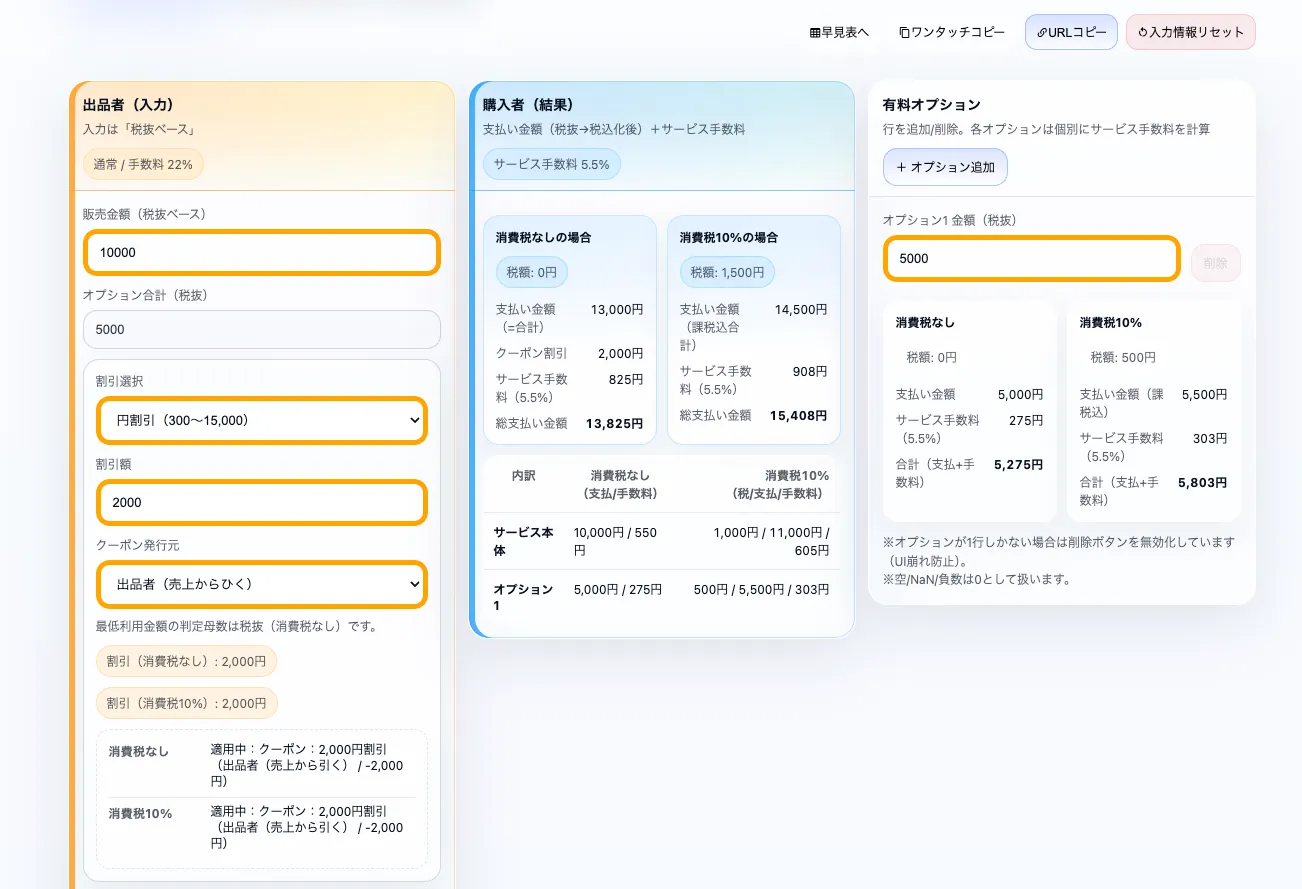The image size is (1302, 889).
Task: Click the reset icon on 入力情報リセット
Action: point(1142,32)
